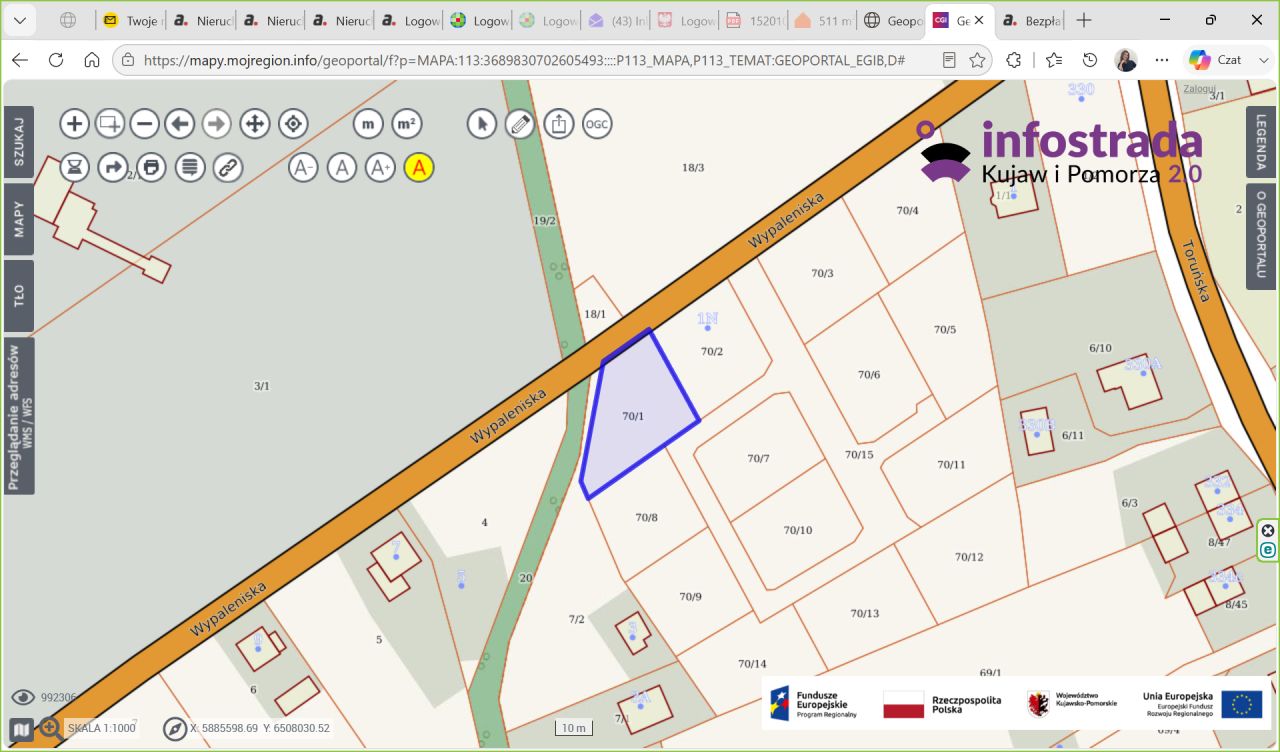Screen dimensions: 1280x752
Task: Click parcel label 3/1
Action: [x=262, y=386]
